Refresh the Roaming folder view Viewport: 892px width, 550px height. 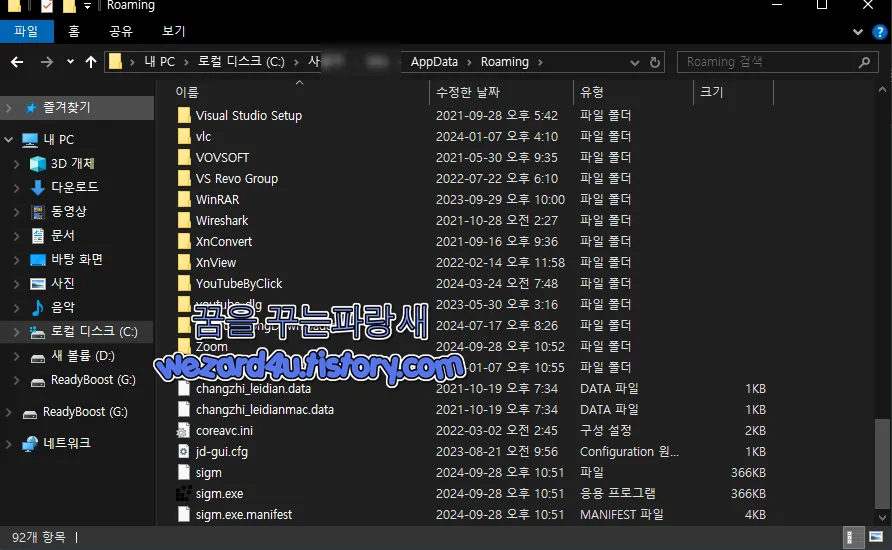pyautogui.click(x=655, y=62)
